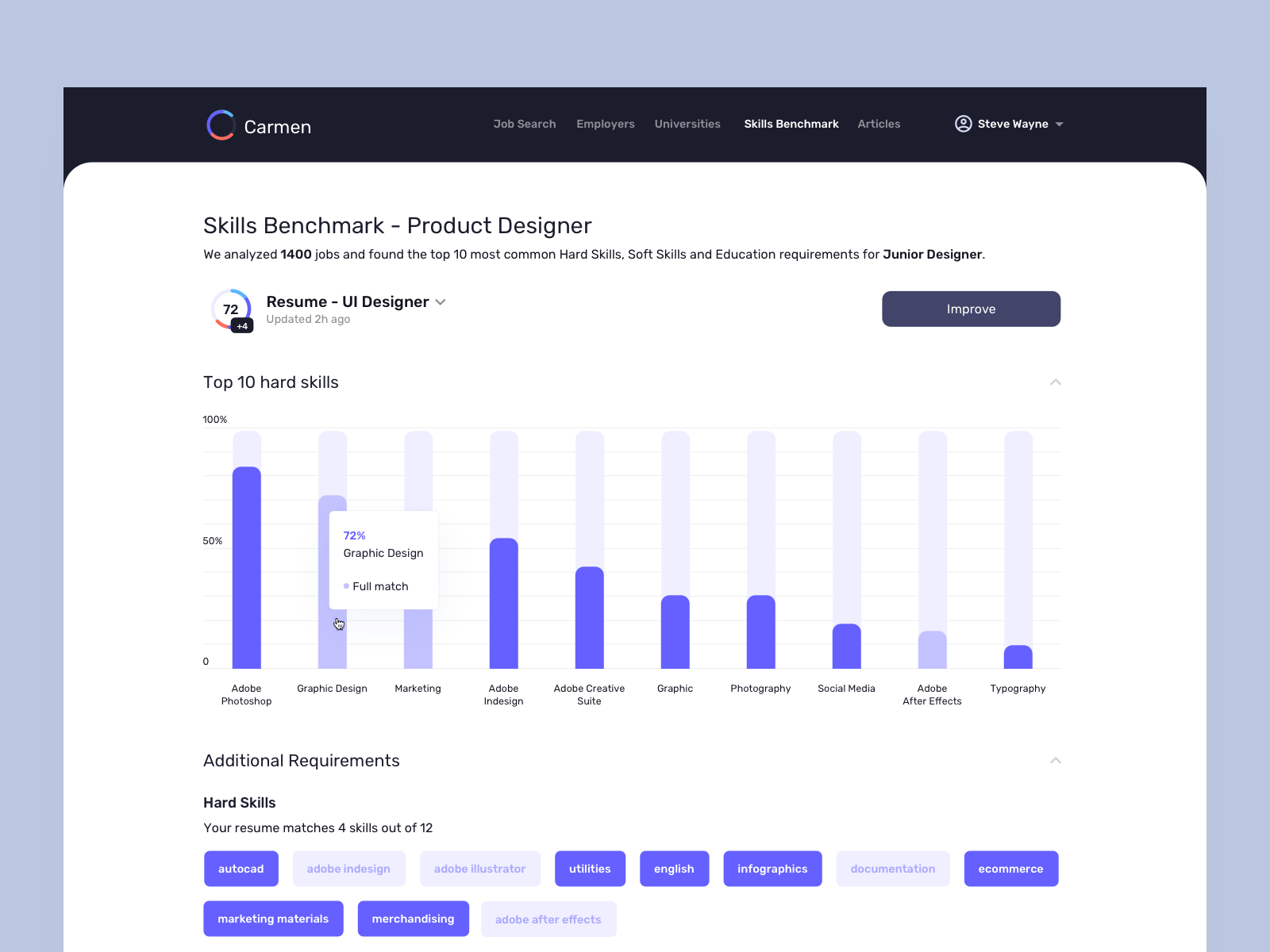
Task: Click the english skill tag
Action: pos(674,869)
